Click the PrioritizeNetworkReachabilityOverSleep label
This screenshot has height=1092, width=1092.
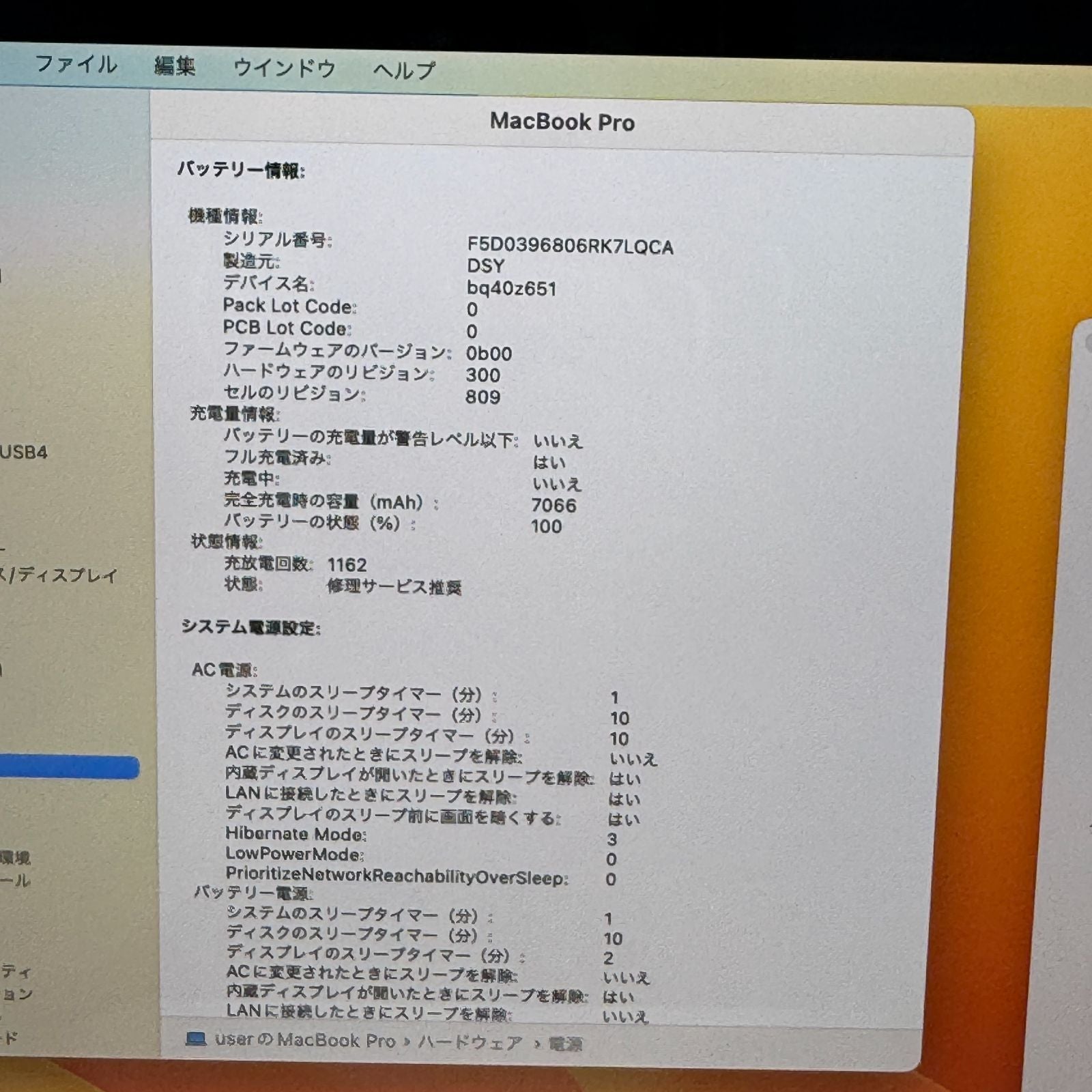[396, 876]
